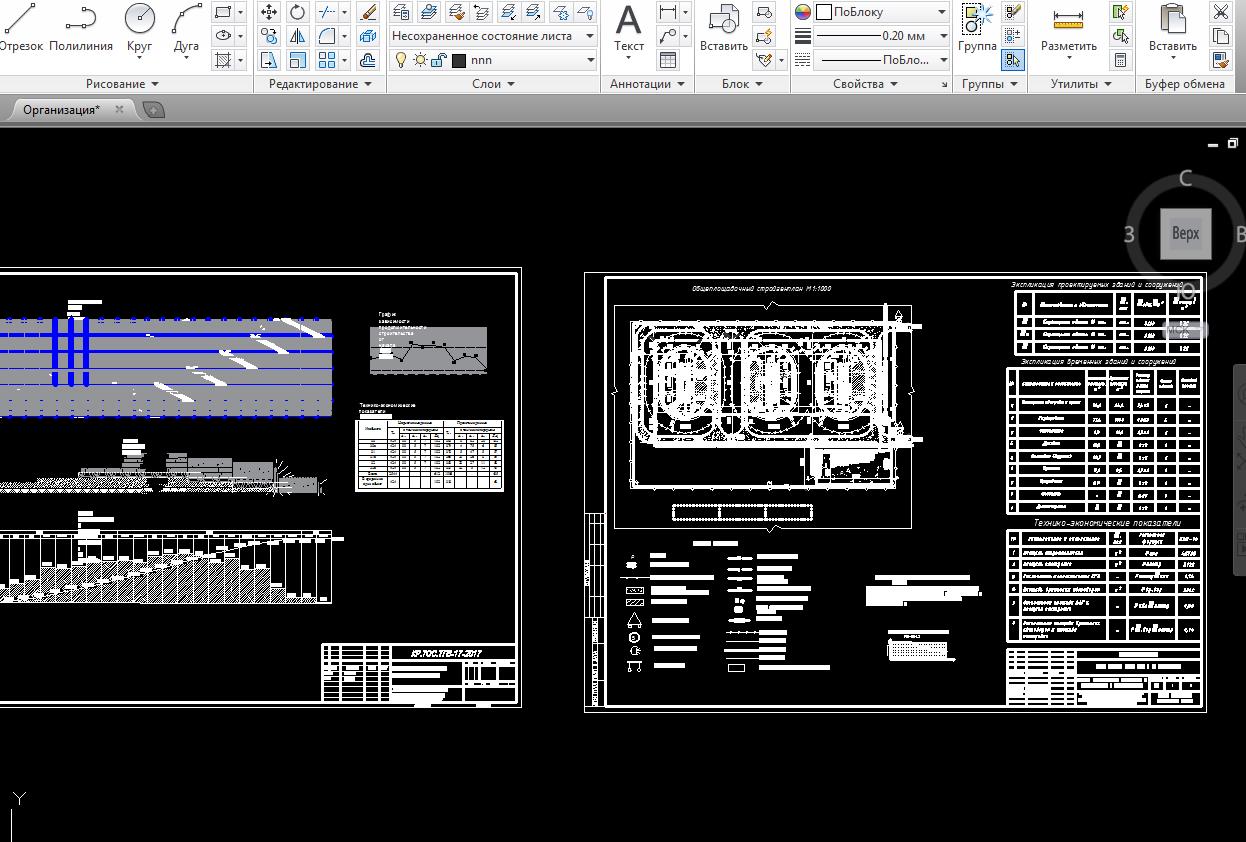
Task: Open the layer state dropdown Несохраненное состояние листа
Action: click(x=493, y=36)
